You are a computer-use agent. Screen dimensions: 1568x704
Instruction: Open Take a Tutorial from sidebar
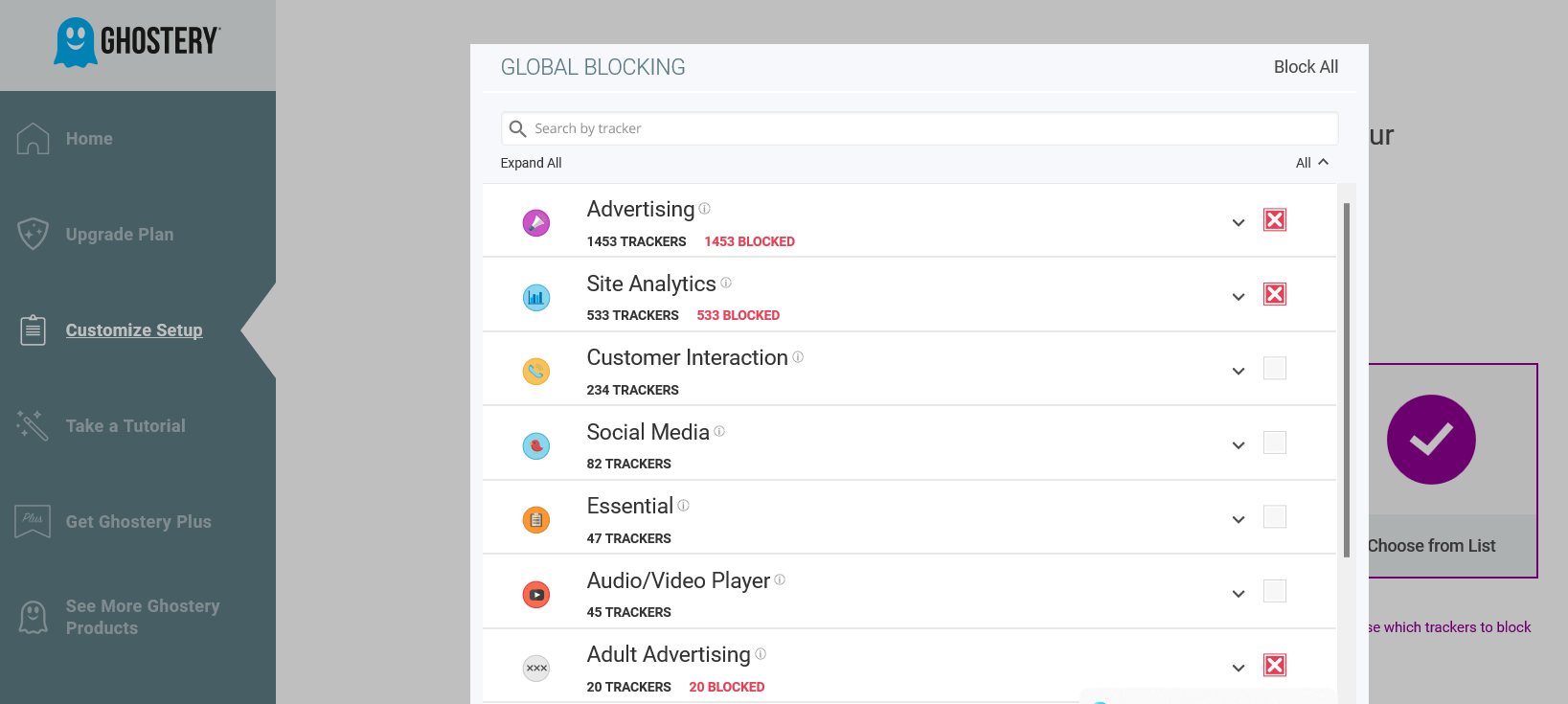click(125, 426)
